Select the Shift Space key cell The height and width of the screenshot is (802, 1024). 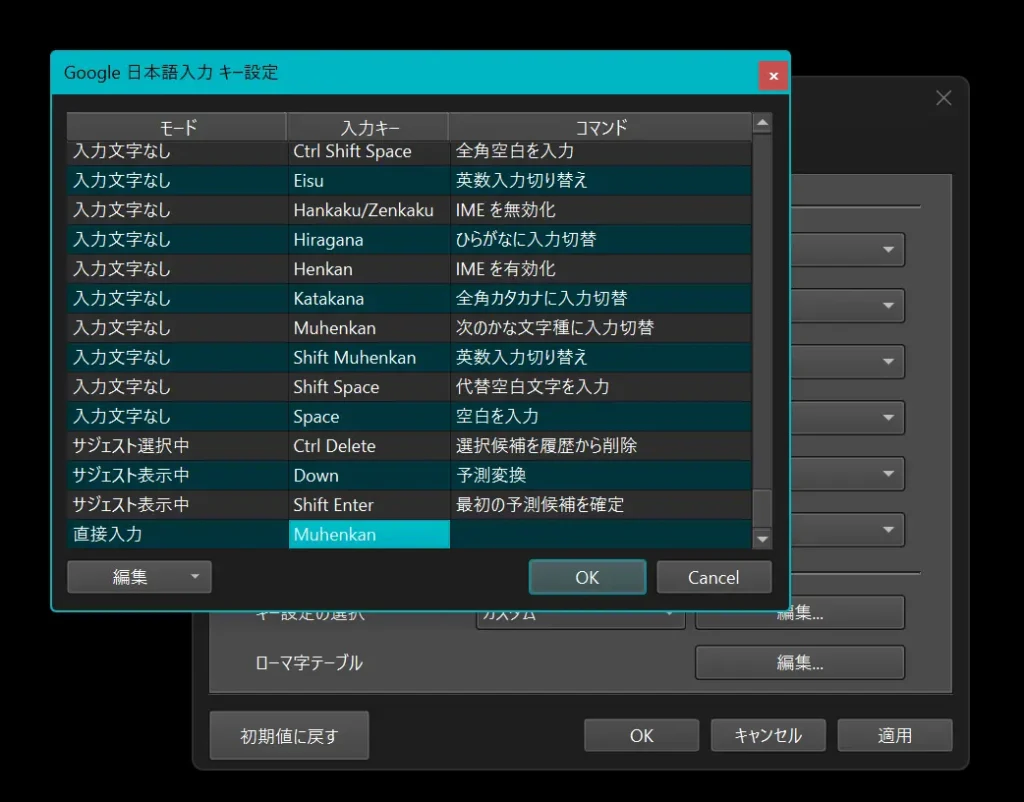[x=369, y=387]
